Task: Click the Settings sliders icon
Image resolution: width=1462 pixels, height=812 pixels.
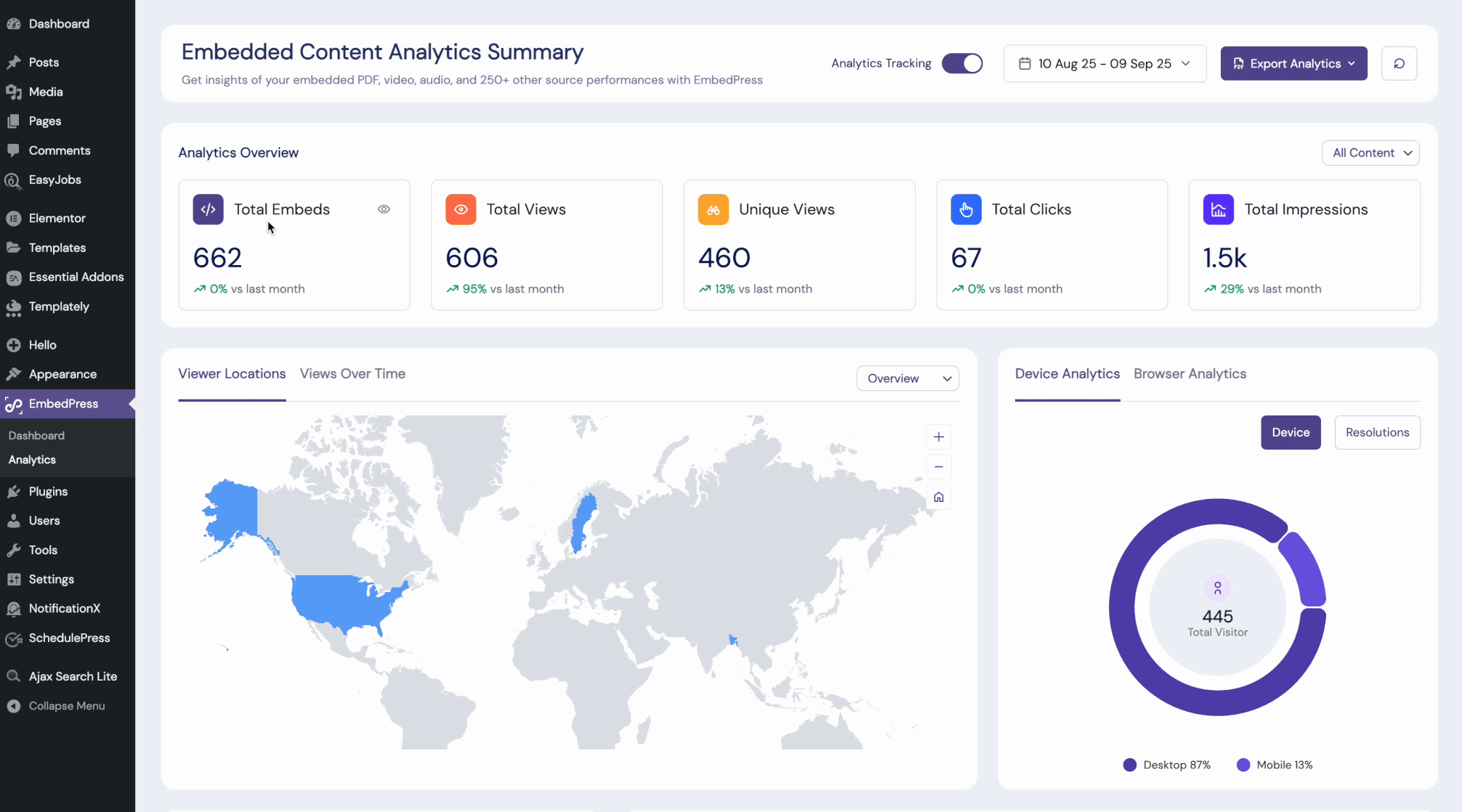Action: click(13, 580)
